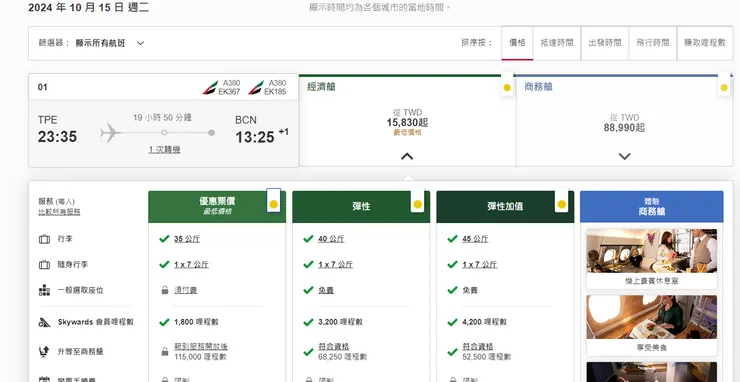The height and width of the screenshot is (382, 740).
Task: Click lock icon beside 須付費
Action: click(165, 290)
